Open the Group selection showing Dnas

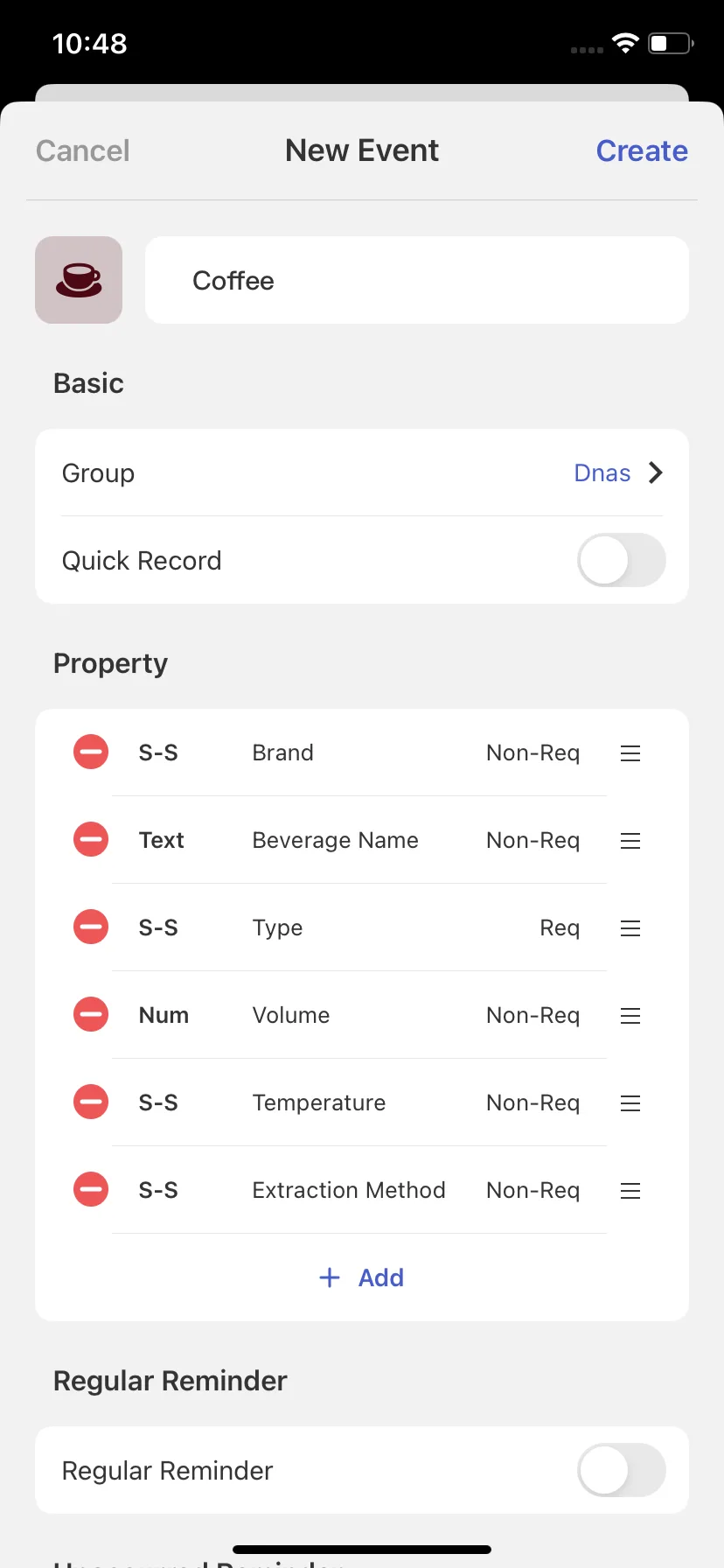(x=362, y=472)
